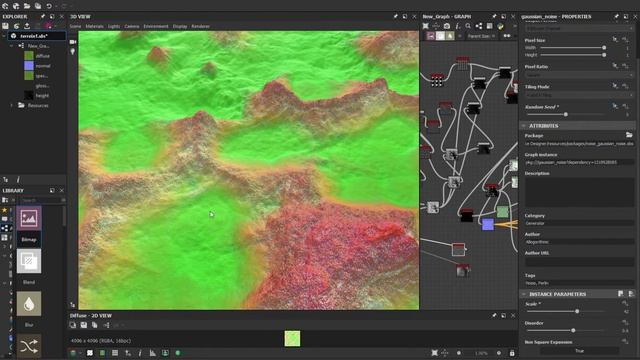Click the Scale slider handle
Viewport: 640px width, 360px height.
577,311
